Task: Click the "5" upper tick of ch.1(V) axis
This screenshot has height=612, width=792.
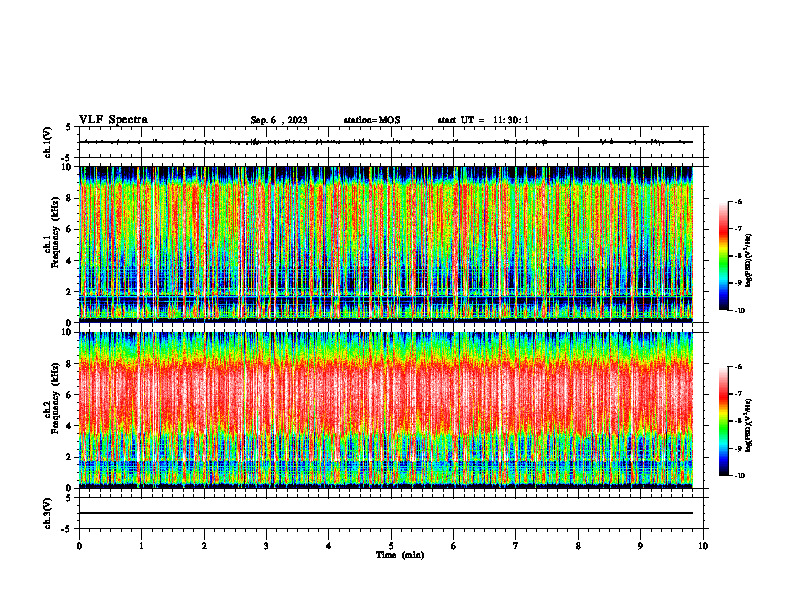Action: (69, 127)
